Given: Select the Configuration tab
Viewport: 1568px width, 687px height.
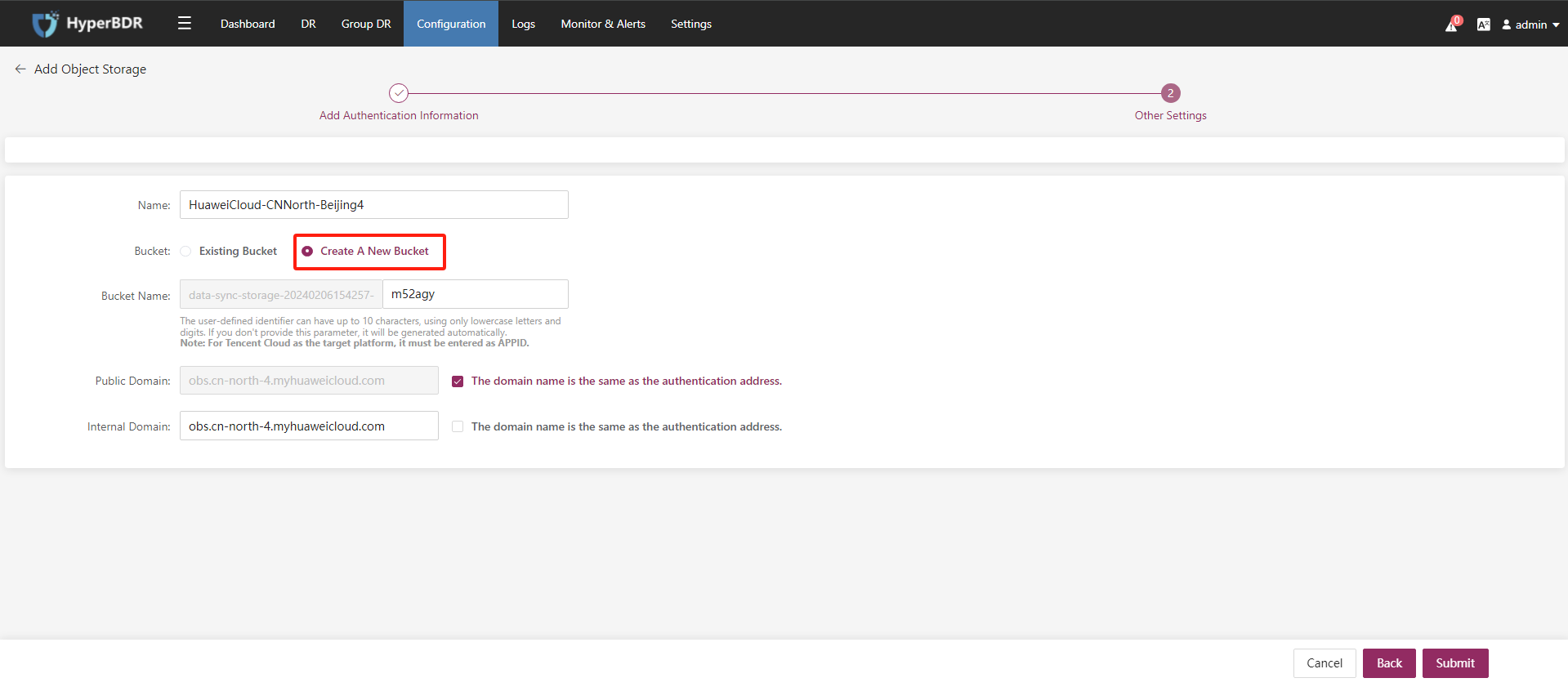Looking at the screenshot, I should (451, 24).
